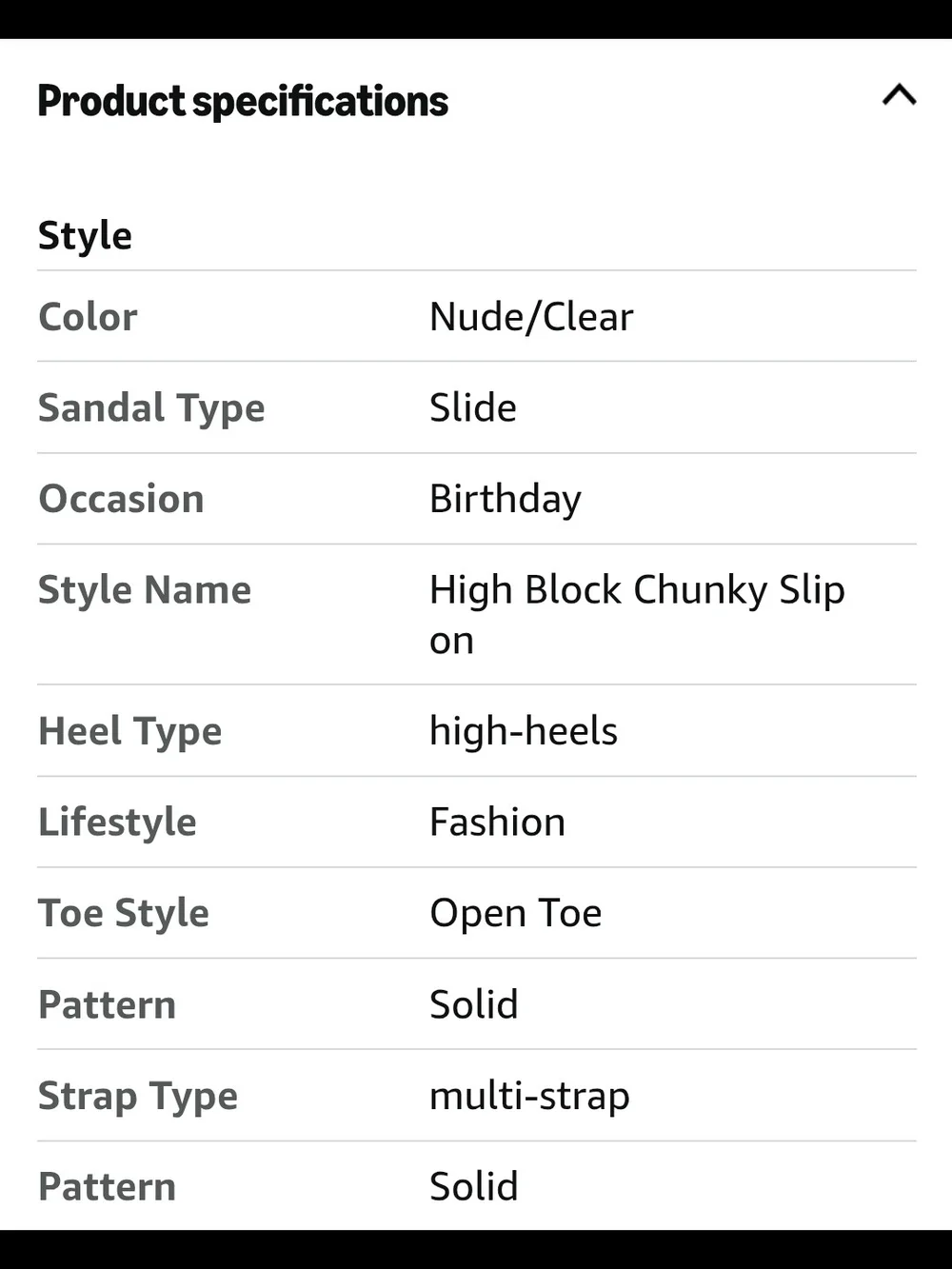Tap the first Pattern row Solid value
This screenshot has height=1269, width=952.
[474, 1005]
